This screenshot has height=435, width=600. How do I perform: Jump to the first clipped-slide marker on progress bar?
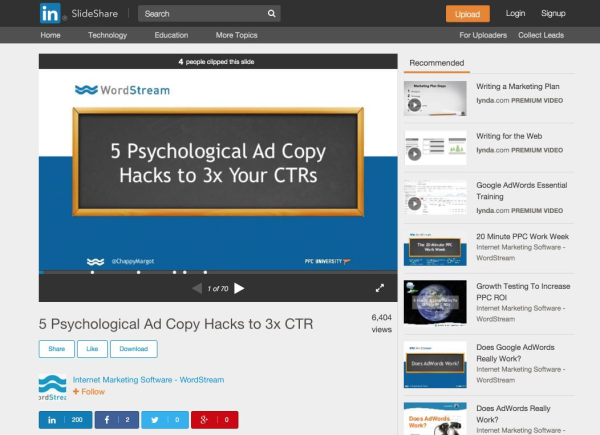point(93,272)
